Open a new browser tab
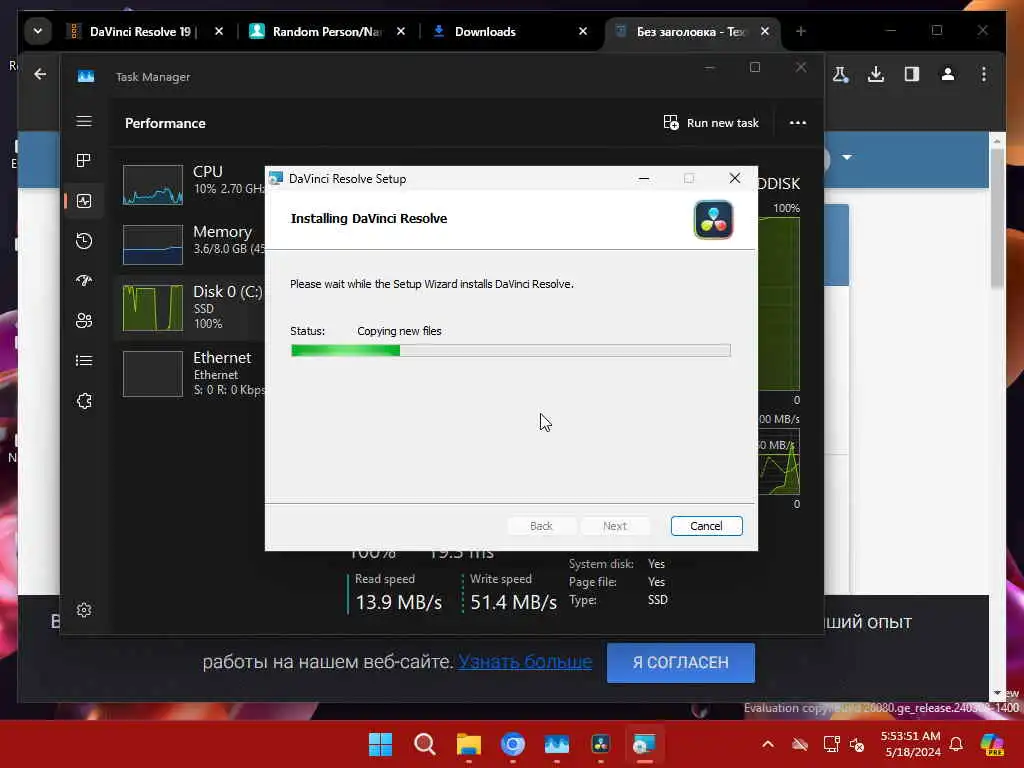 coord(801,31)
